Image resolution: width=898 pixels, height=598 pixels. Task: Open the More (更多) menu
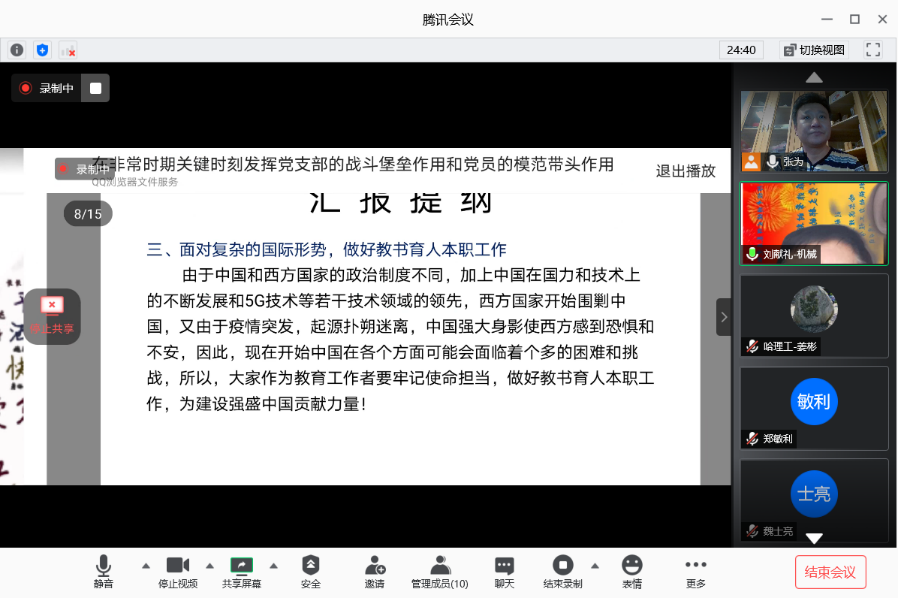coord(695,572)
